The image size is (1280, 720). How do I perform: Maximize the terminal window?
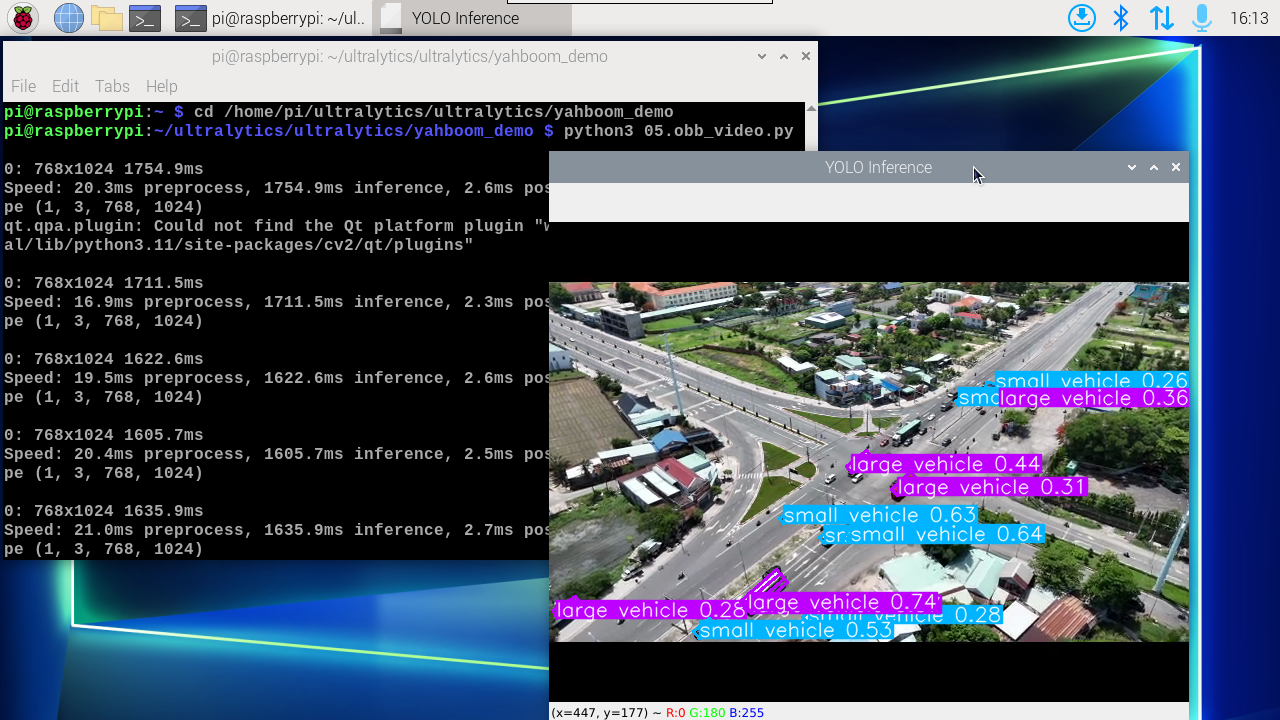pos(784,56)
